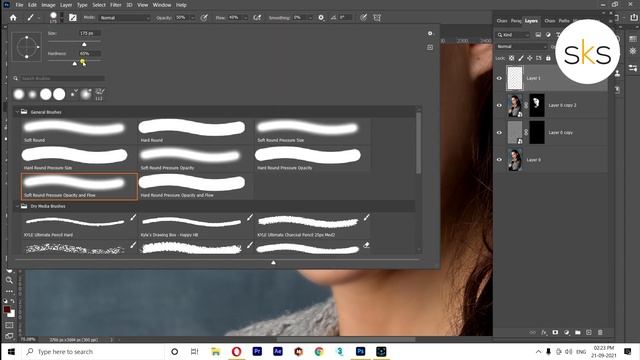Viewport: 640px width, 360px height.
Task: Filter layers by adjustment layer icon
Action: coord(548,35)
